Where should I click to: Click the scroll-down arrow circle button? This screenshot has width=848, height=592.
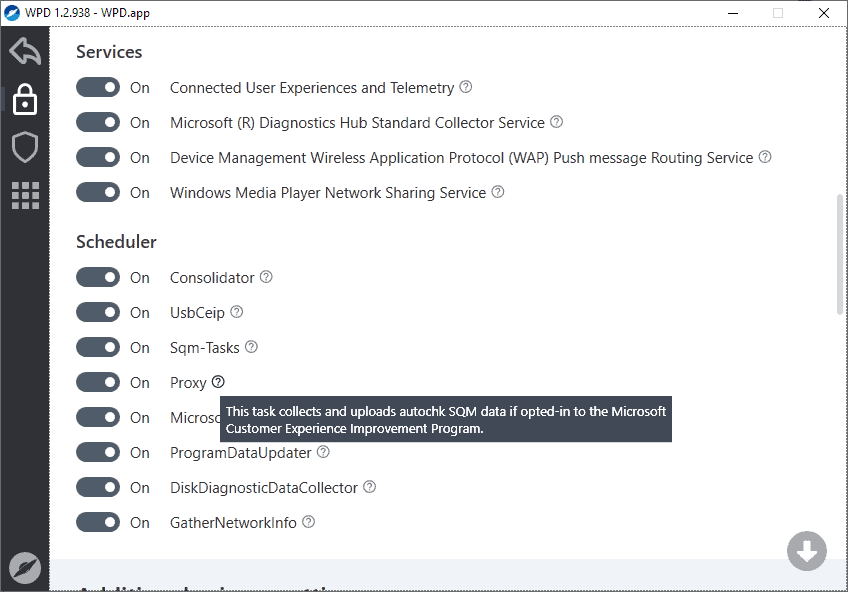807,551
